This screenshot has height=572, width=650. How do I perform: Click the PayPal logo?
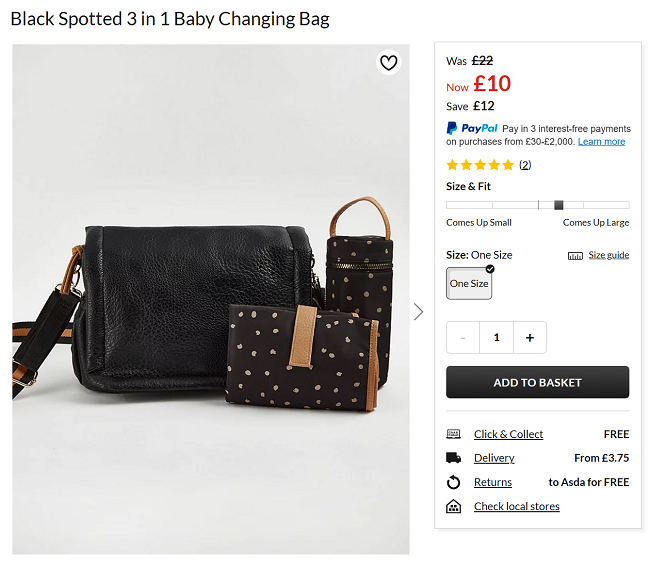(x=472, y=128)
